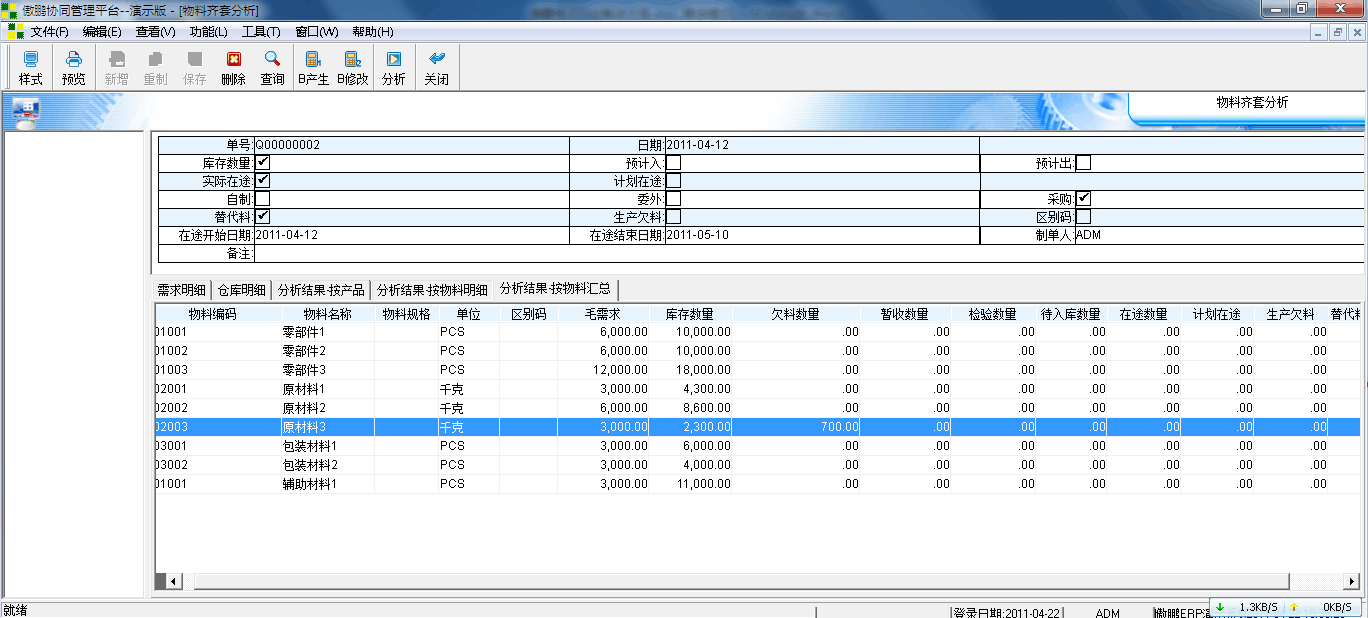Click the right arrow of the horizontal scrollbar
1368x618 pixels.
pos(1352,580)
